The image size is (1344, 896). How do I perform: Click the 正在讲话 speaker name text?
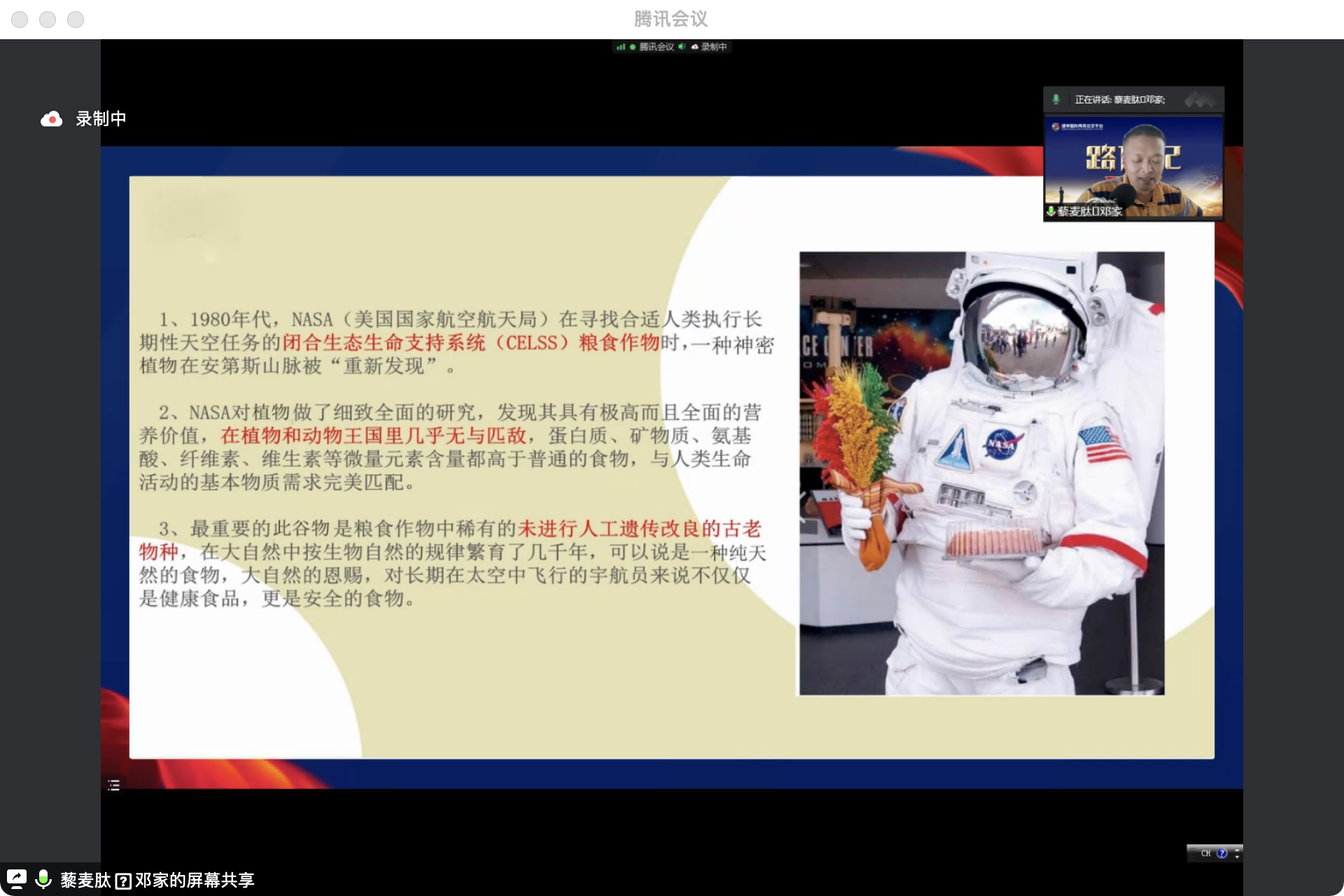1119,99
